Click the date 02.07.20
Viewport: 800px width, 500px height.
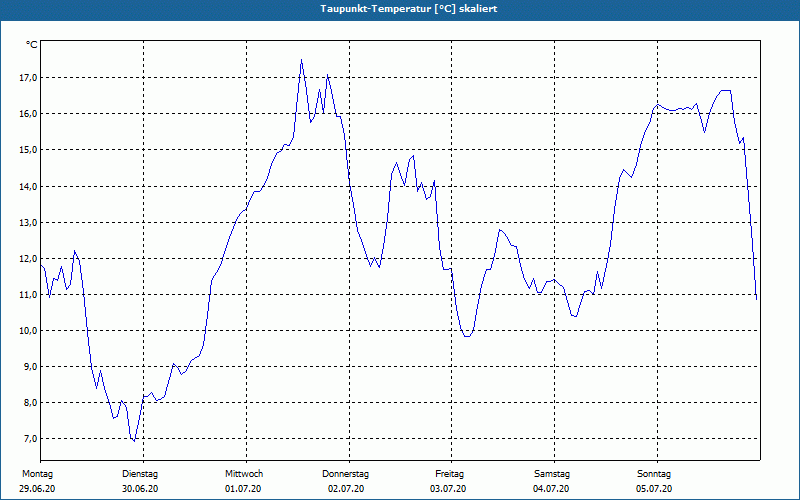coord(346,489)
